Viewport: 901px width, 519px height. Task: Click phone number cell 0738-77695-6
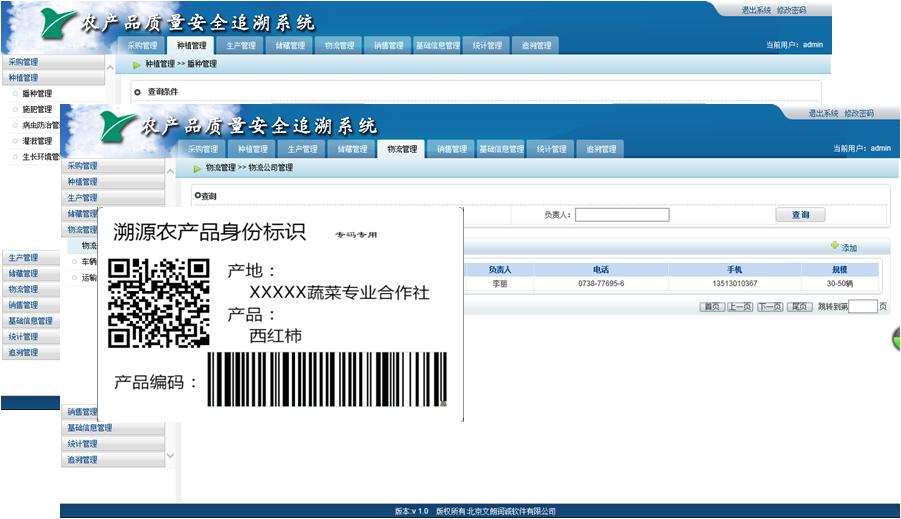point(601,284)
